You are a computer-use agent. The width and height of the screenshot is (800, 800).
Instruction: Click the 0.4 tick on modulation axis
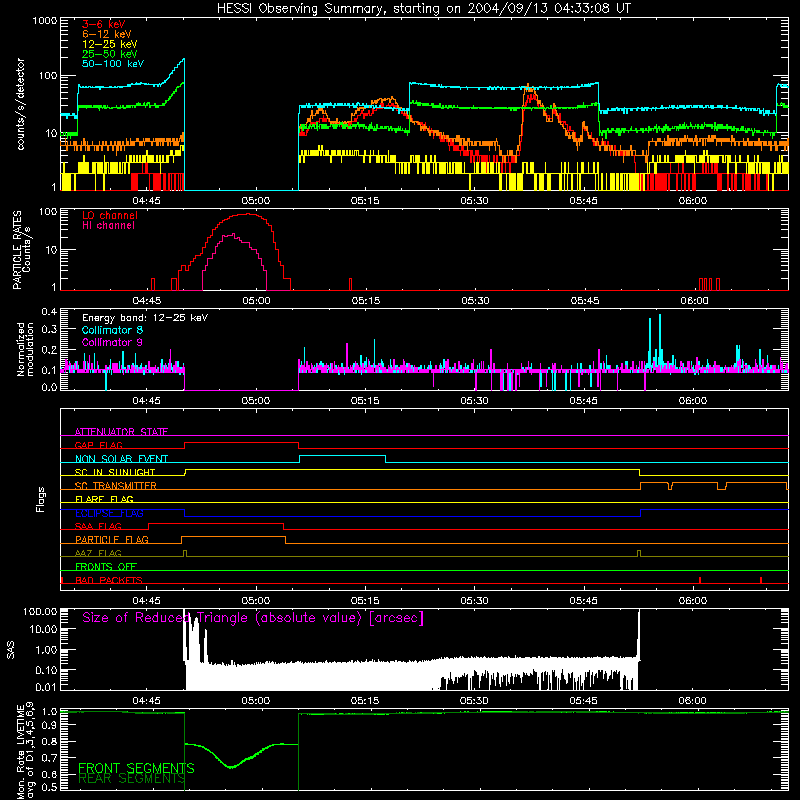coord(49,311)
